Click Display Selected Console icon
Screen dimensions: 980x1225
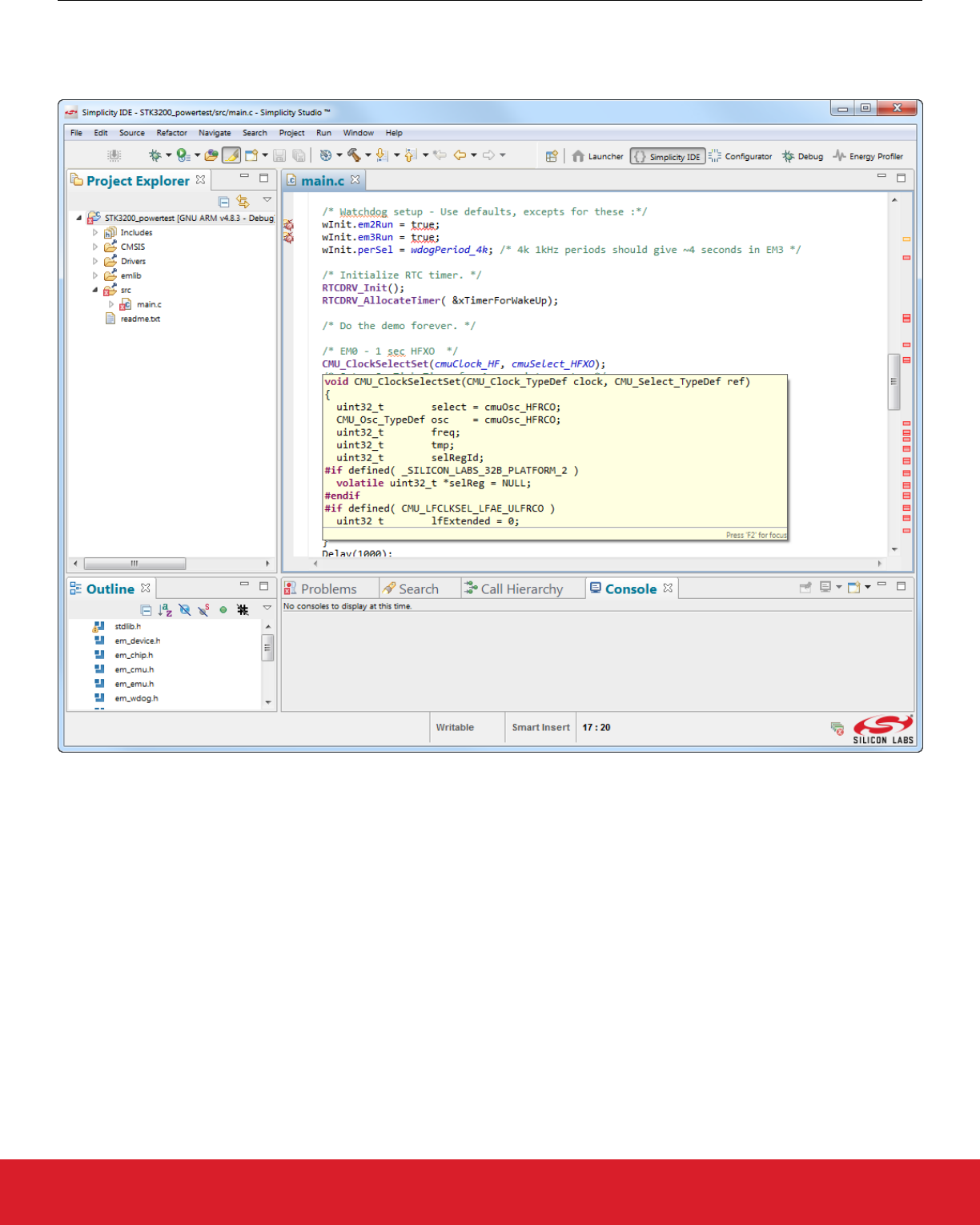825,587
